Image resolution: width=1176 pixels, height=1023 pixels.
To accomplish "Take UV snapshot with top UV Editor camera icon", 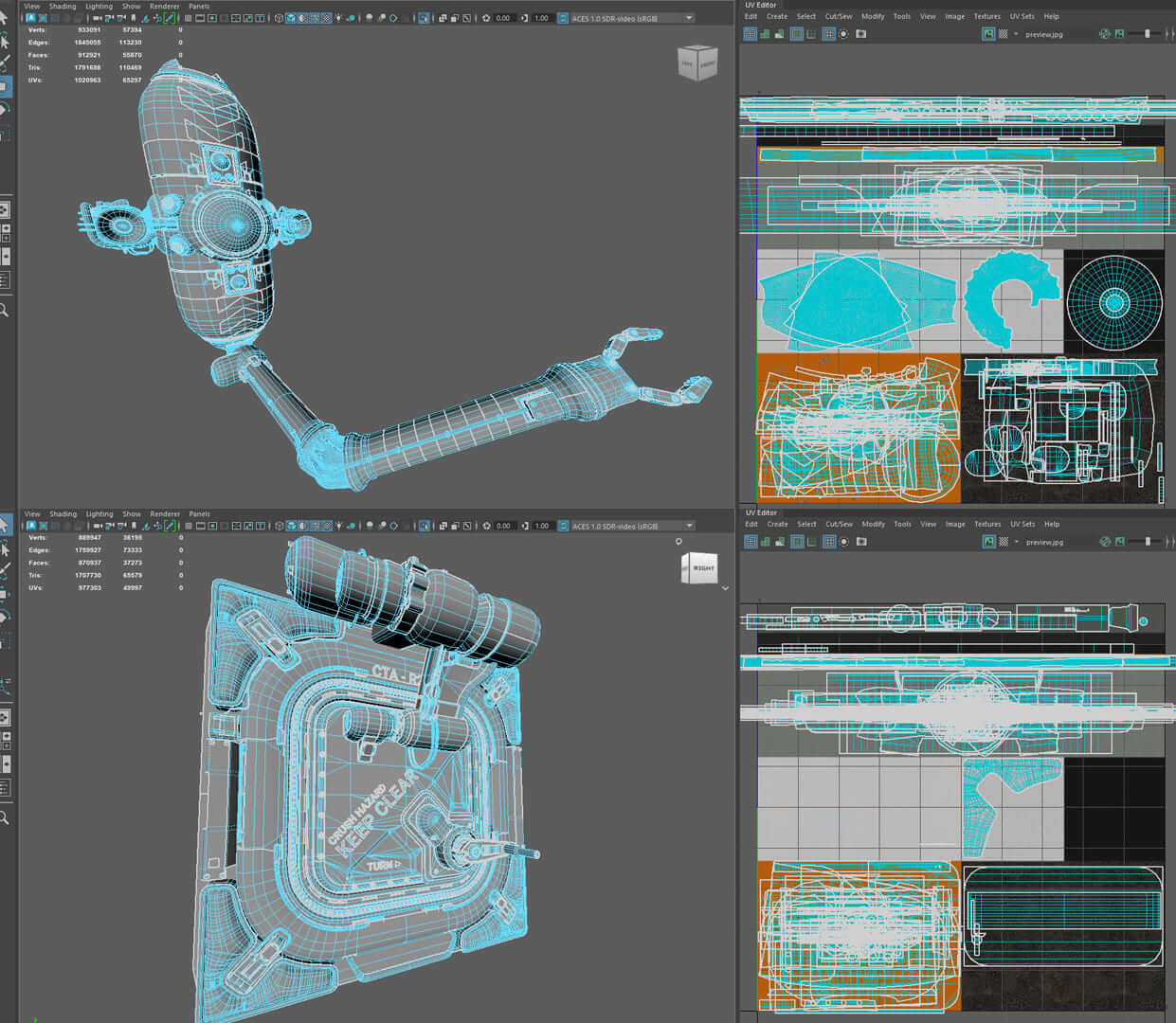I will click(860, 34).
